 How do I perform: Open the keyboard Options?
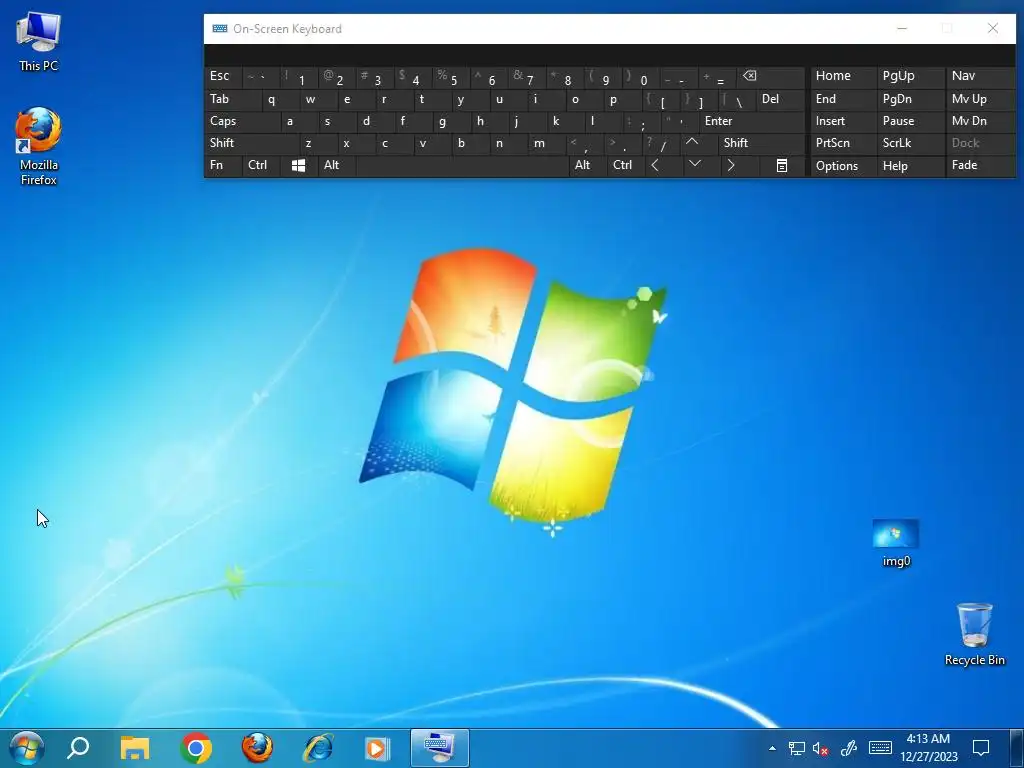(842, 166)
